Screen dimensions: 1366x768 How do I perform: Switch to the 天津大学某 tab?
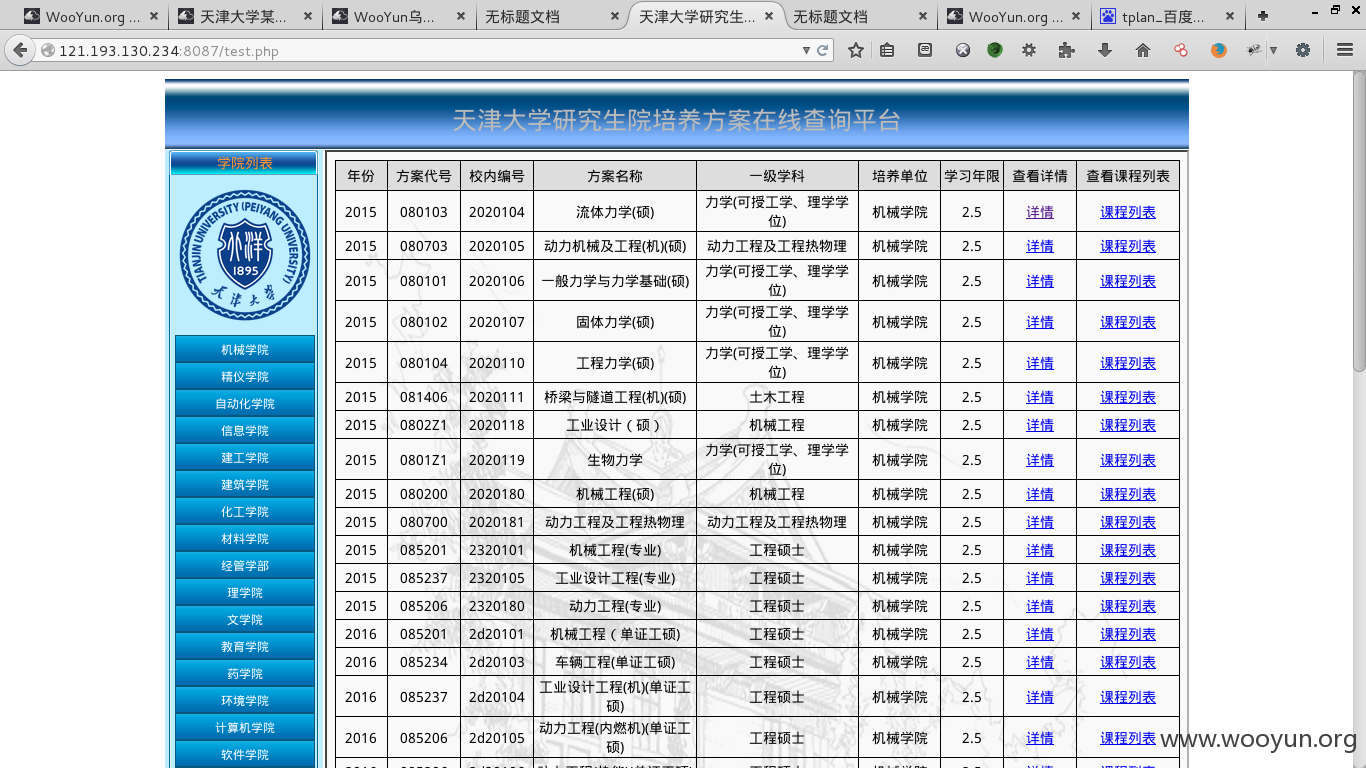pos(244,16)
